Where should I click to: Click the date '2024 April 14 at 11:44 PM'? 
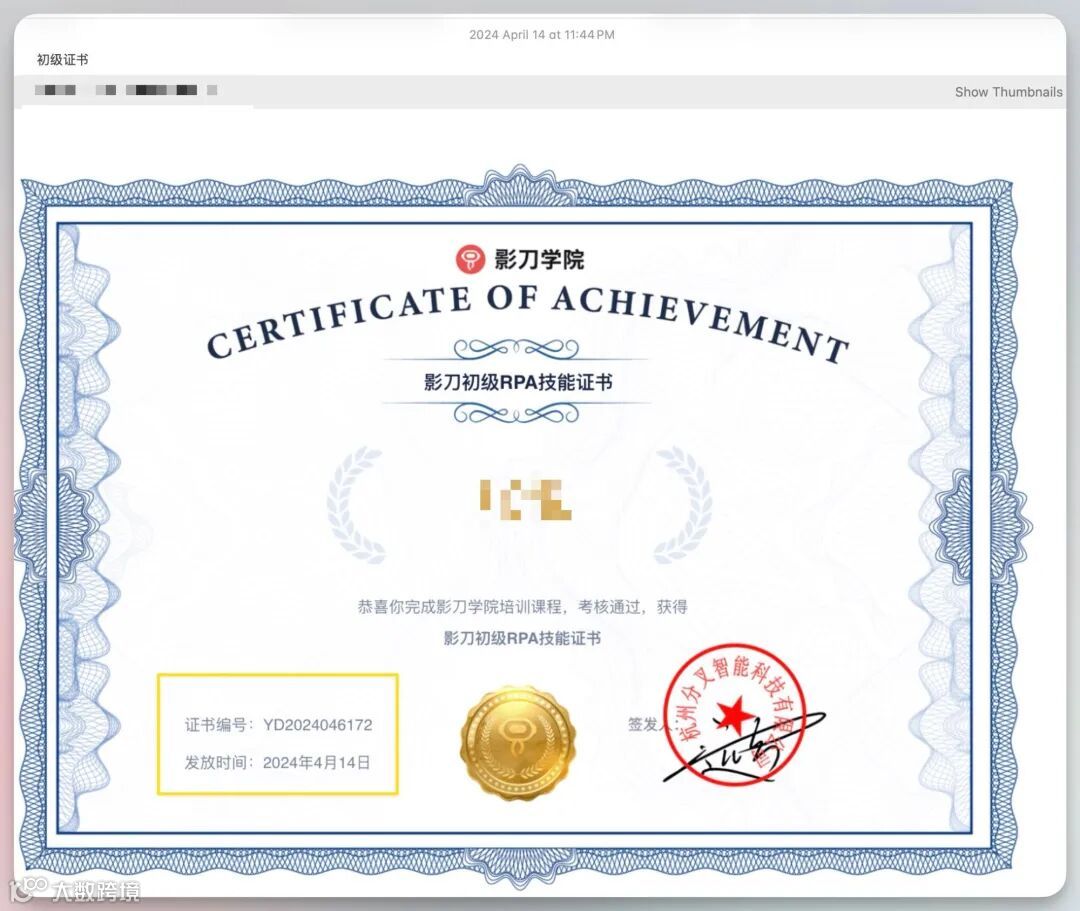point(541,34)
